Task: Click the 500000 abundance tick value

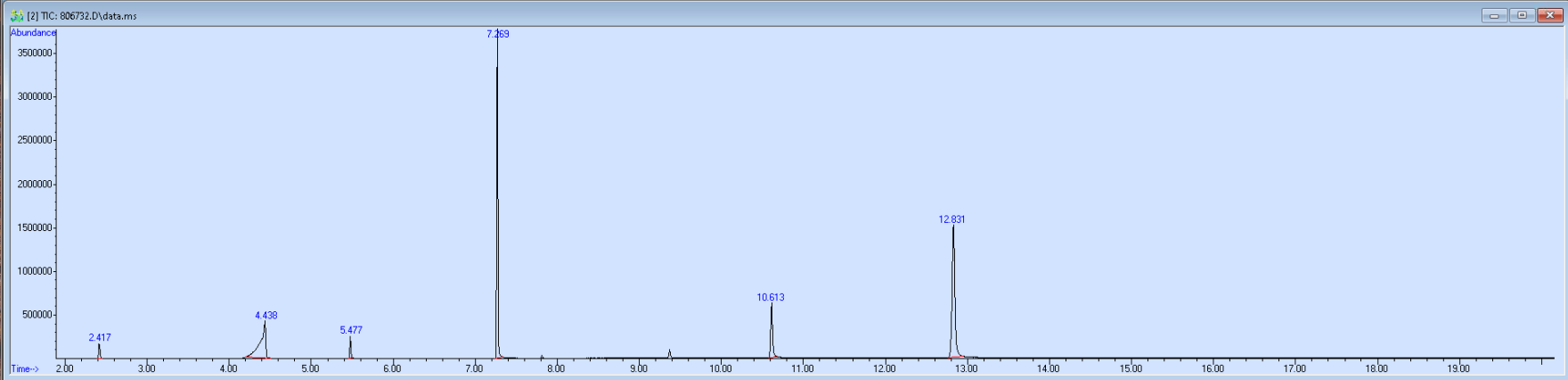Action: pyautogui.click(x=37, y=315)
